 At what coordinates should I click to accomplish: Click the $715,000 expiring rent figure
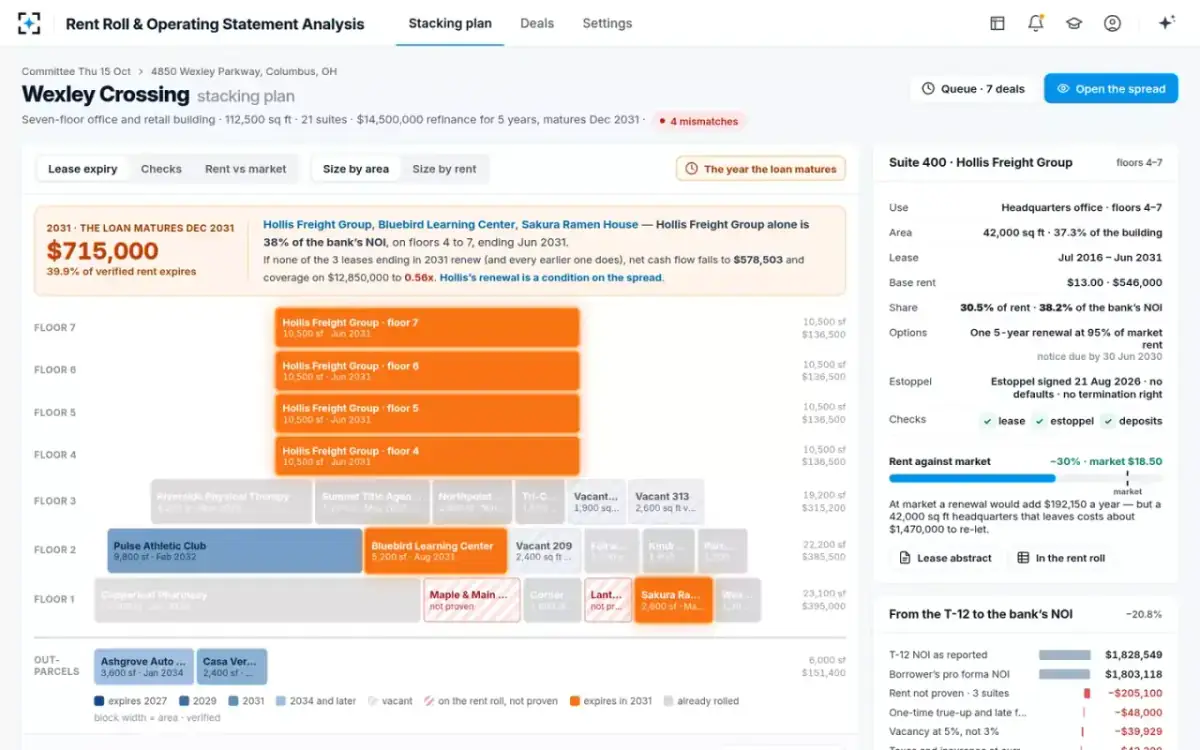tap(102, 251)
